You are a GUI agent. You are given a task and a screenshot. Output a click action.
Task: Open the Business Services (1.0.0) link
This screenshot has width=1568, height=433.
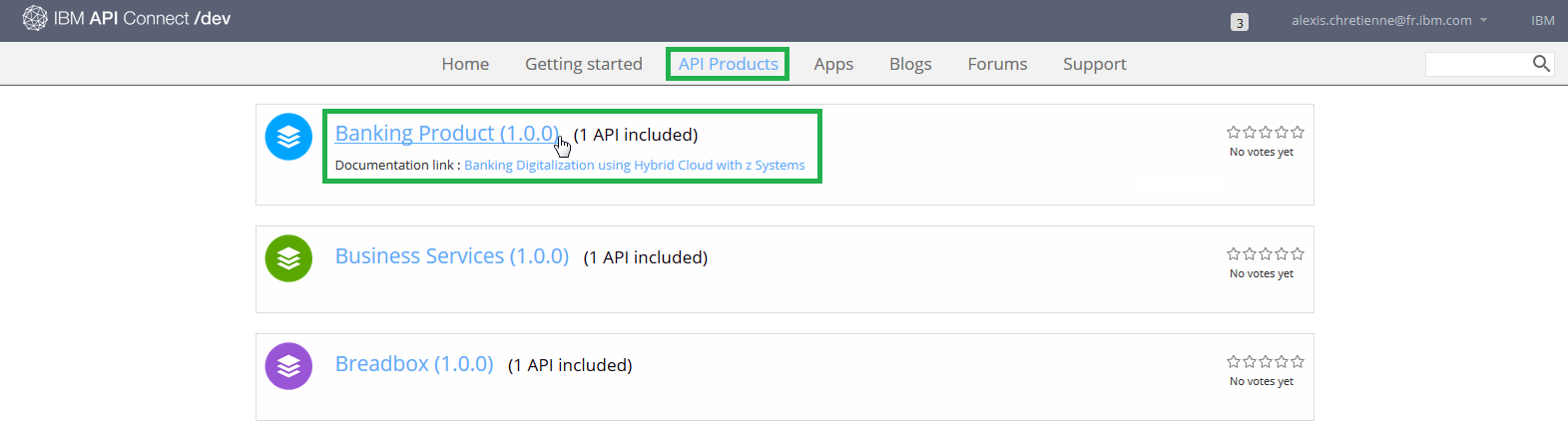pos(452,256)
